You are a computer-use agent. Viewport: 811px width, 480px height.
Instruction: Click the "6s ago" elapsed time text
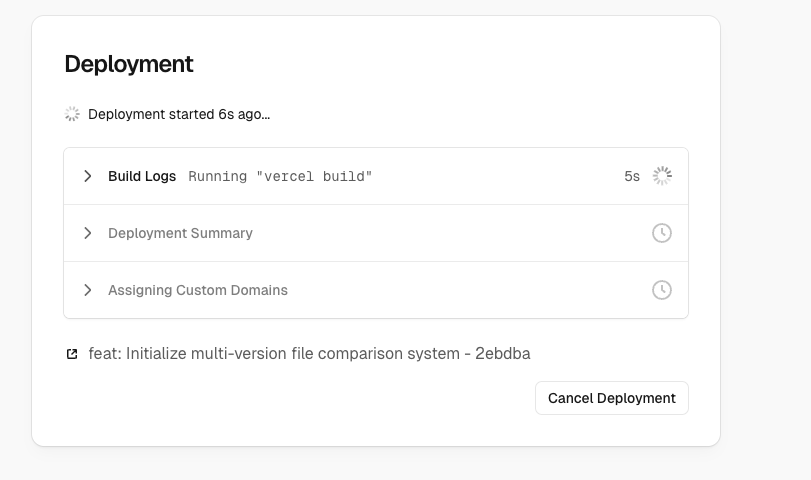(x=243, y=114)
